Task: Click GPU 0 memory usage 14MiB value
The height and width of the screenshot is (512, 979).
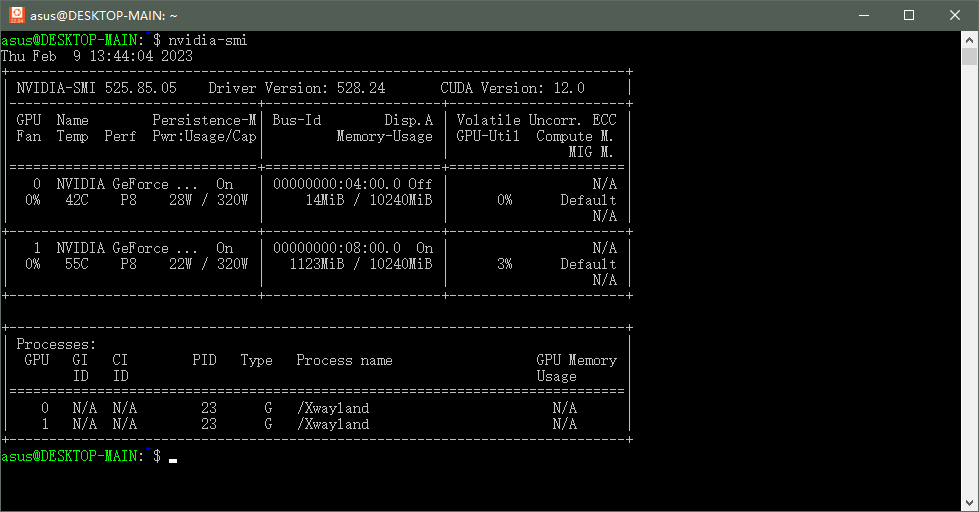Action: click(324, 200)
